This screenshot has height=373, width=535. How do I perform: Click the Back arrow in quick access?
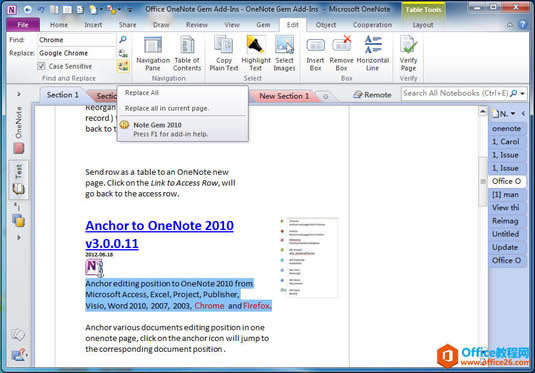28,10
